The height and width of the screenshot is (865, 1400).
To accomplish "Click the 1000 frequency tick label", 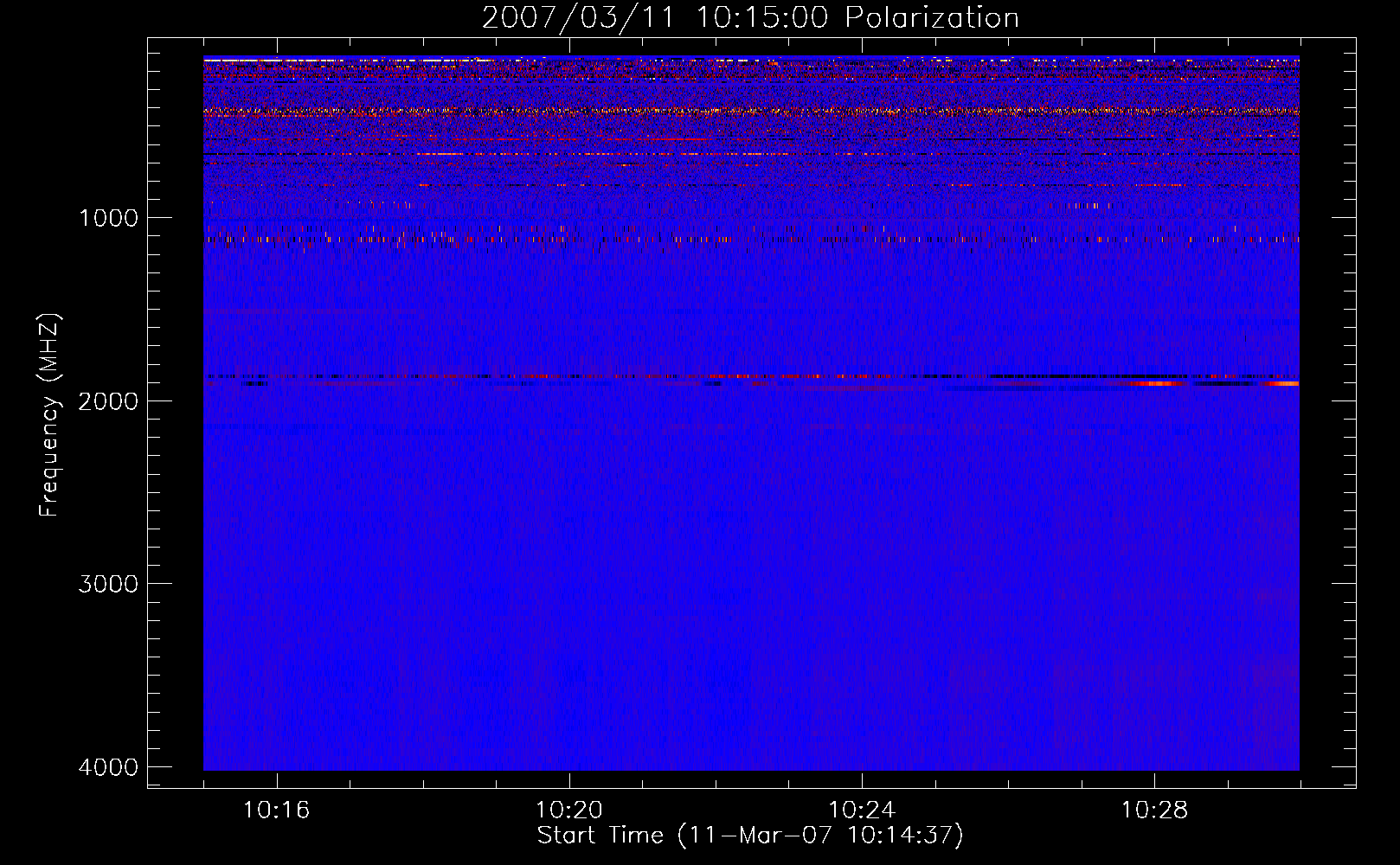I will [x=108, y=217].
